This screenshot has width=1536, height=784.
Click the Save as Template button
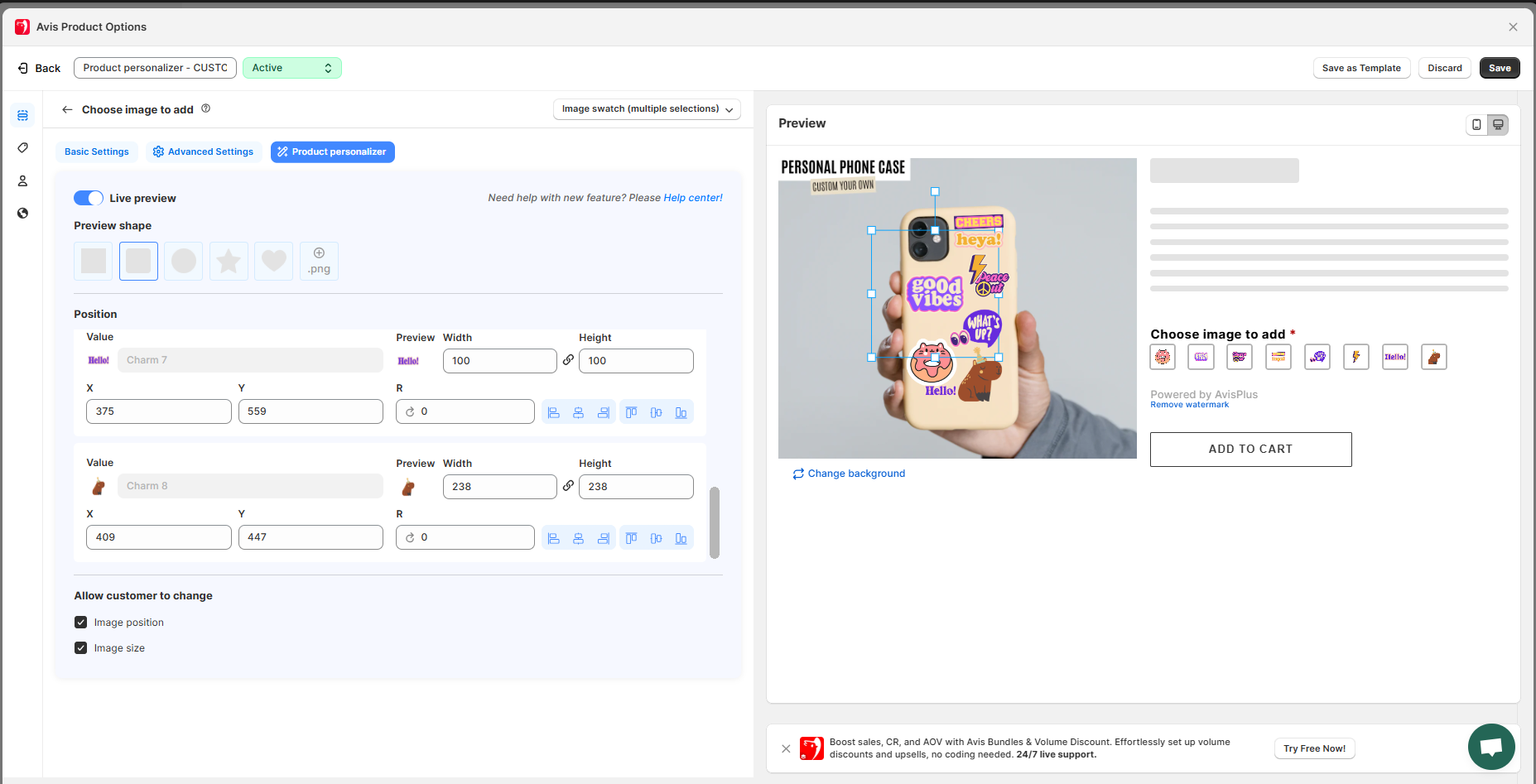pyautogui.click(x=1360, y=68)
